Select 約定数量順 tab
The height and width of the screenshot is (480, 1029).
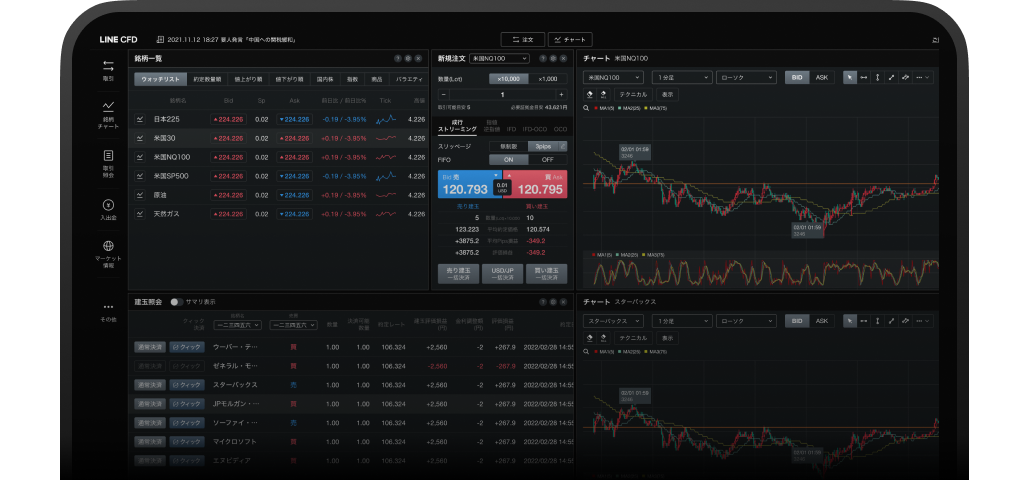click(x=207, y=79)
